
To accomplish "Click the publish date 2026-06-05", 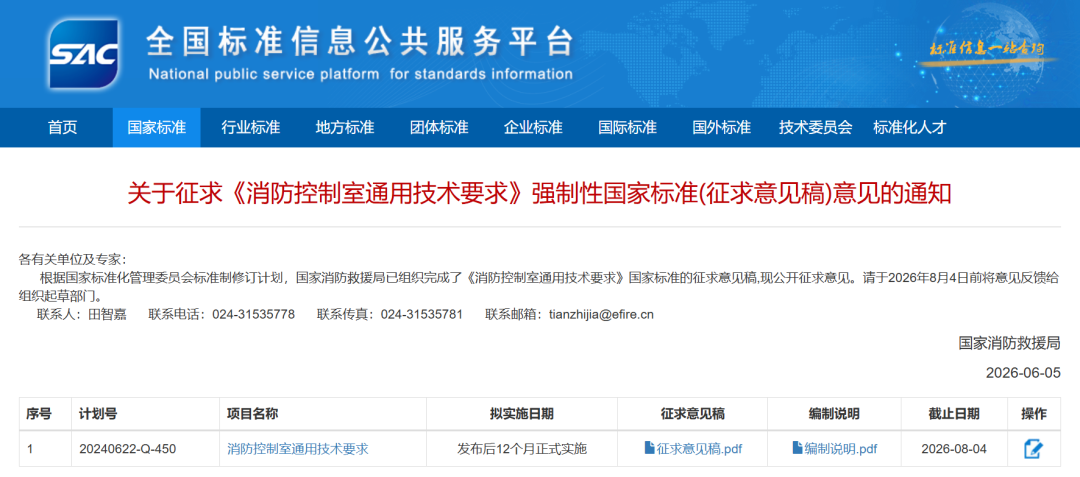I will 1024,373.
